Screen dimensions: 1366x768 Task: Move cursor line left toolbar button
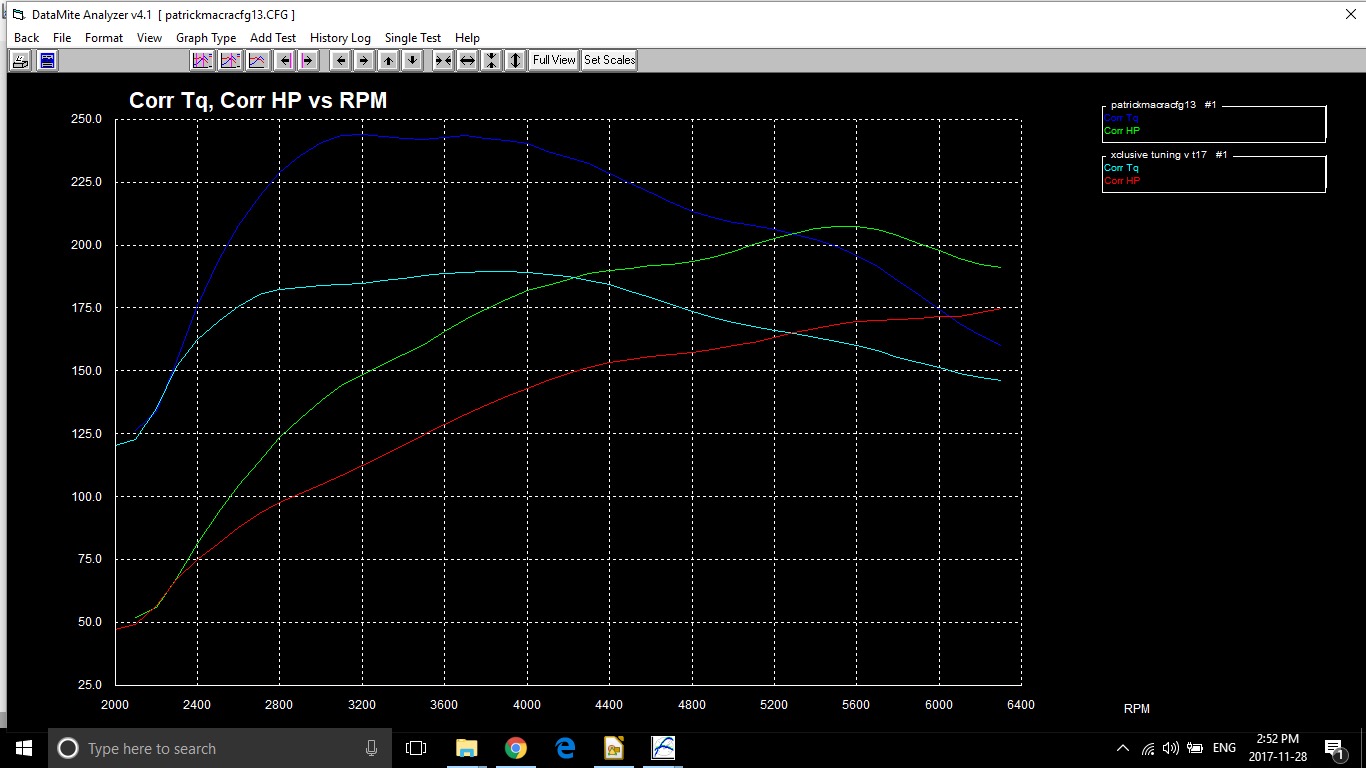284,60
